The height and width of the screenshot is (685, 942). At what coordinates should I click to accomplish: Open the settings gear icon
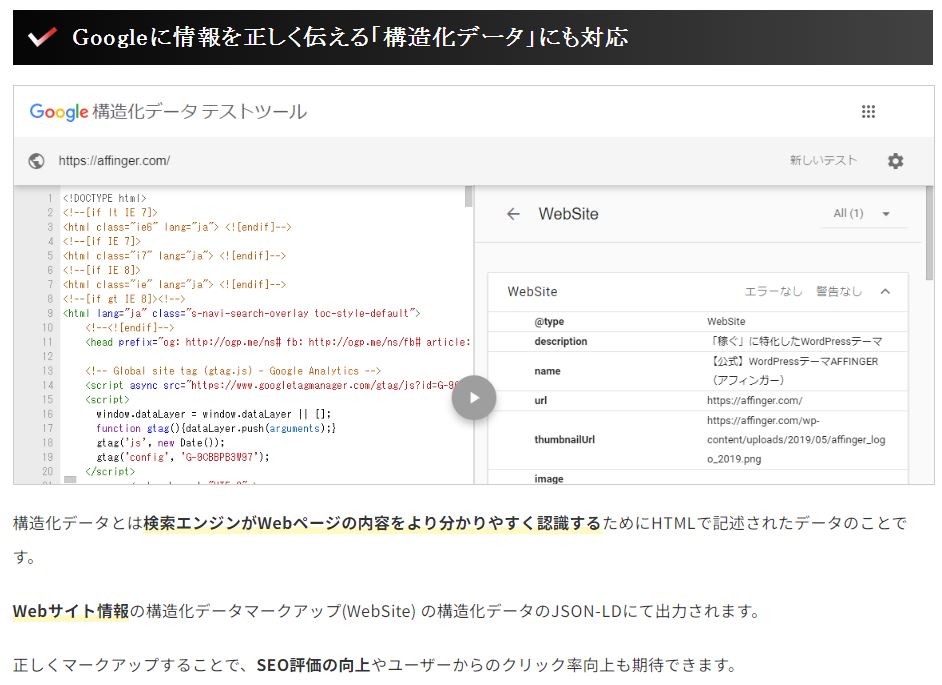point(895,161)
